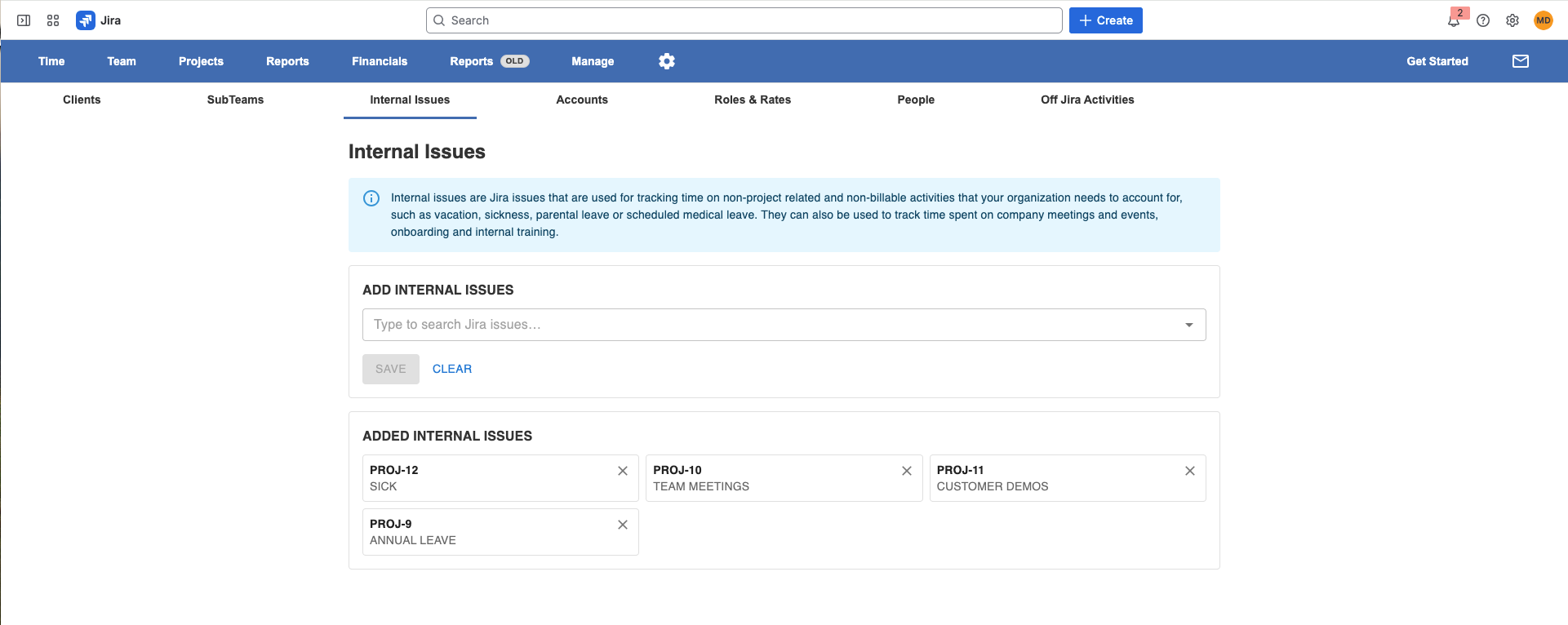Remove PROJ-10 TEAM MEETINGS internal issue

coord(907,471)
